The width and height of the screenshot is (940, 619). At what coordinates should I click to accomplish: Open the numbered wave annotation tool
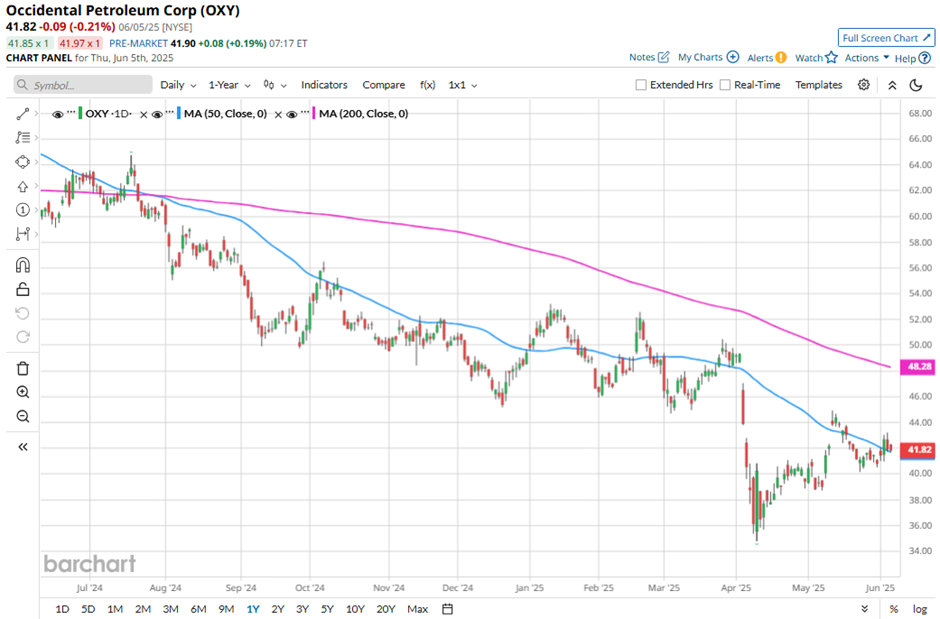pyautogui.click(x=23, y=210)
